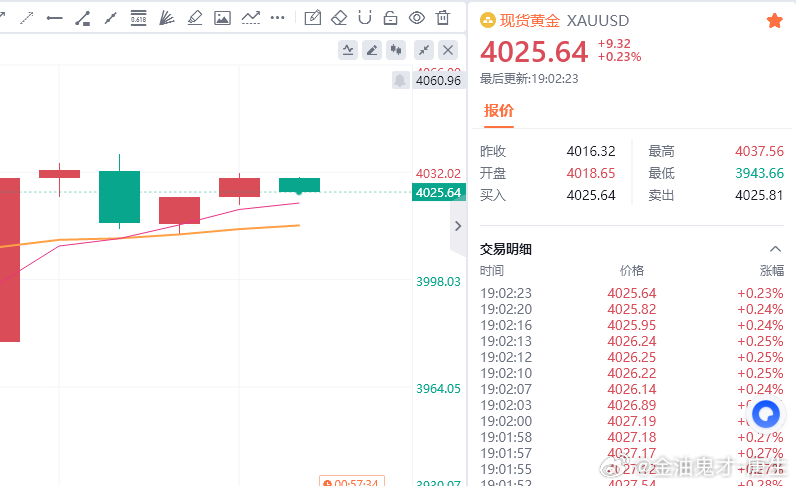This screenshot has height=486, width=796.
Task: Toggle favorite star for XAUUSD
Action: click(x=775, y=21)
